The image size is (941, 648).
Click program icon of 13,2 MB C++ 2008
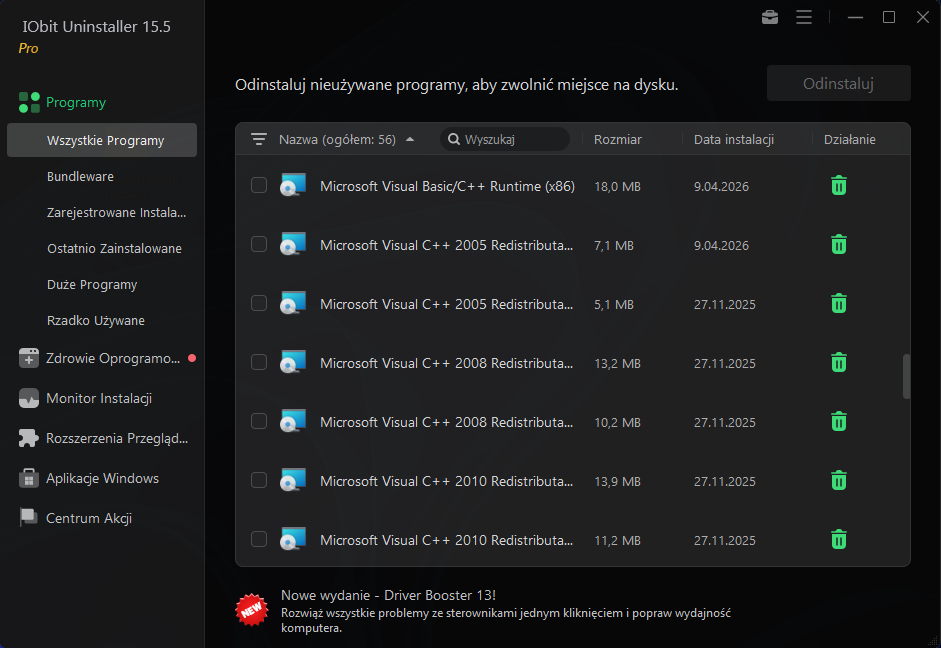coord(293,362)
